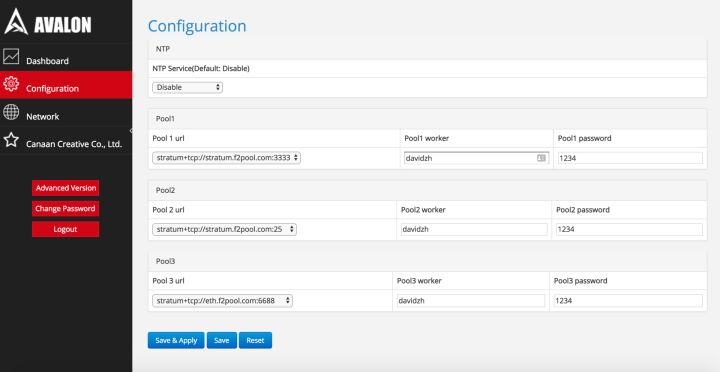This screenshot has height=372, width=720.
Task: Click the Save & Apply button
Action: point(176,340)
